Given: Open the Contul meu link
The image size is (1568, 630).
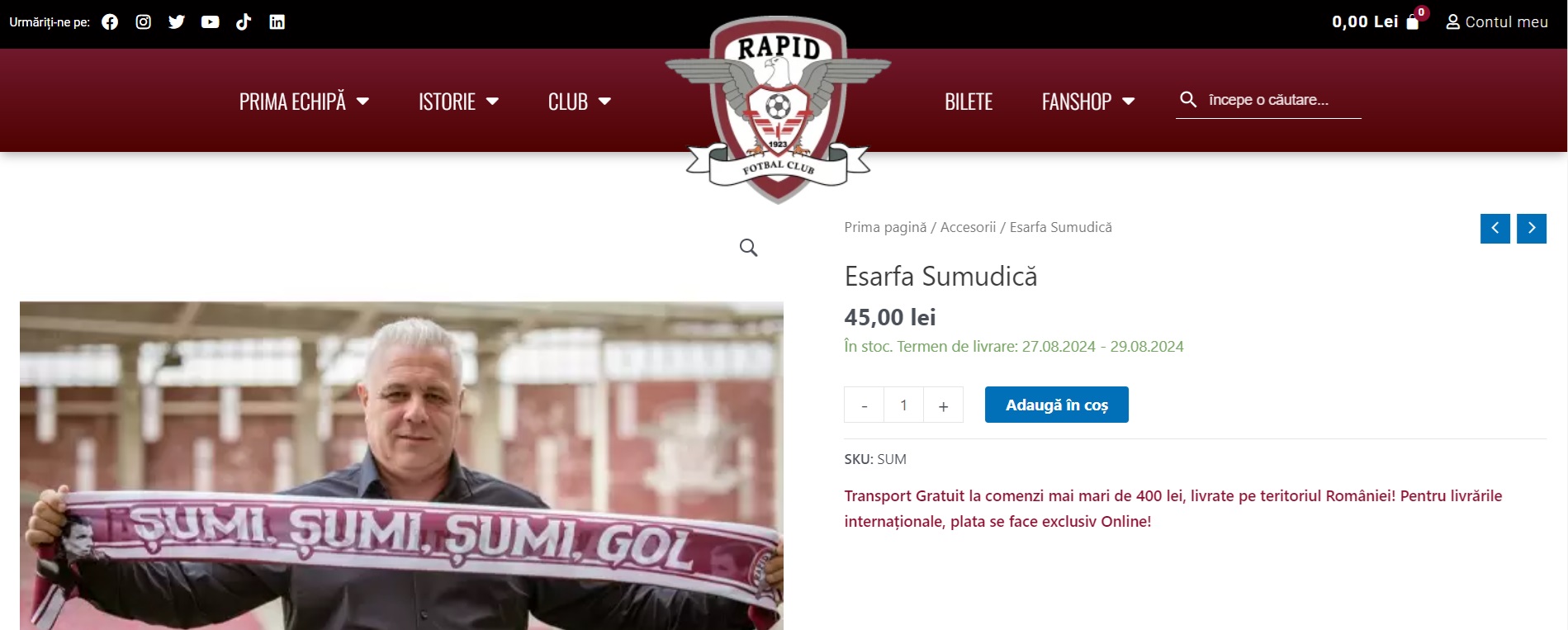Looking at the screenshot, I should click(x=1497, y=22).
